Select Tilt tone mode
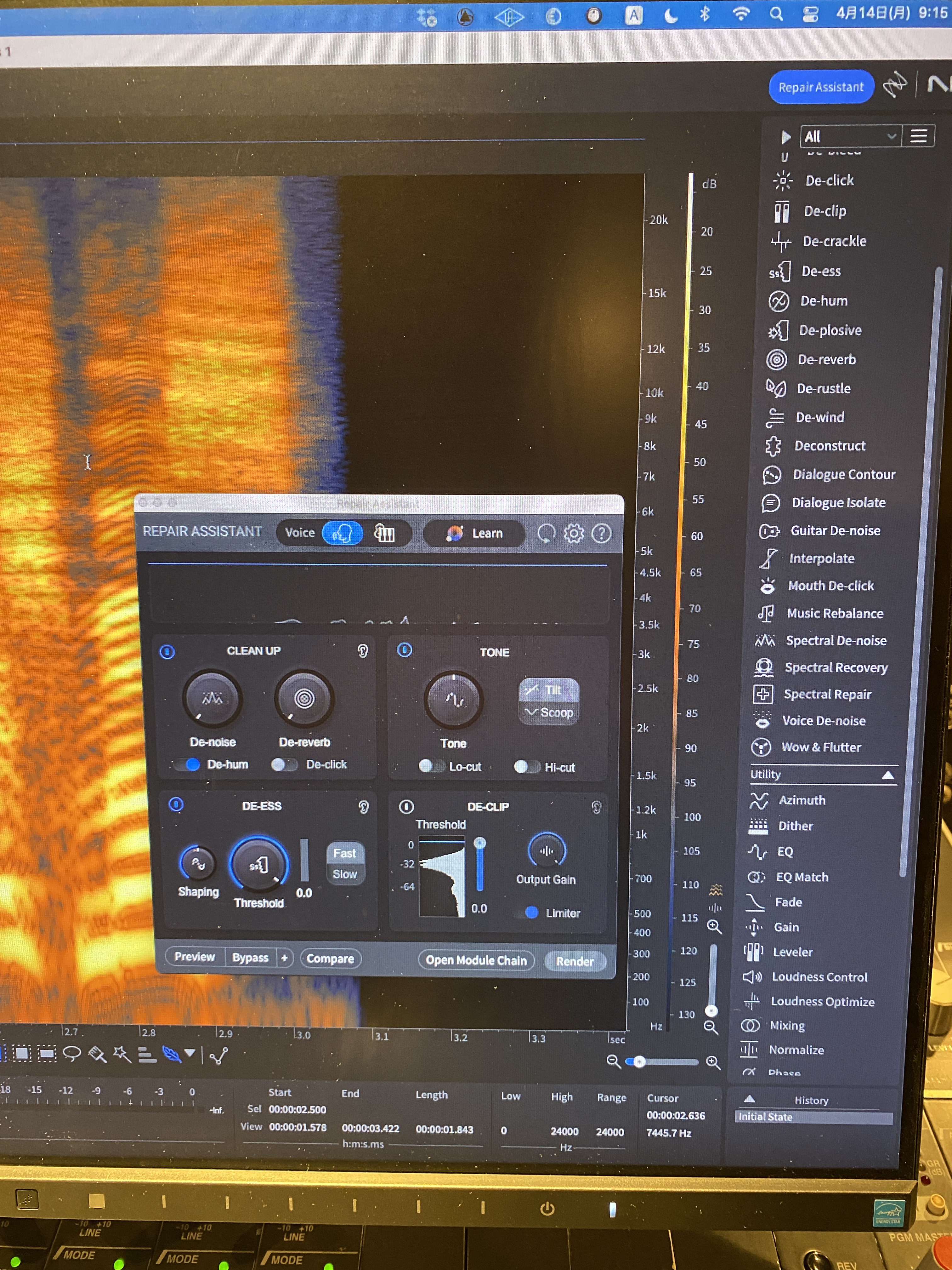Image resolution: width=952 pixels, height=1270 pixels. point(549,689)
